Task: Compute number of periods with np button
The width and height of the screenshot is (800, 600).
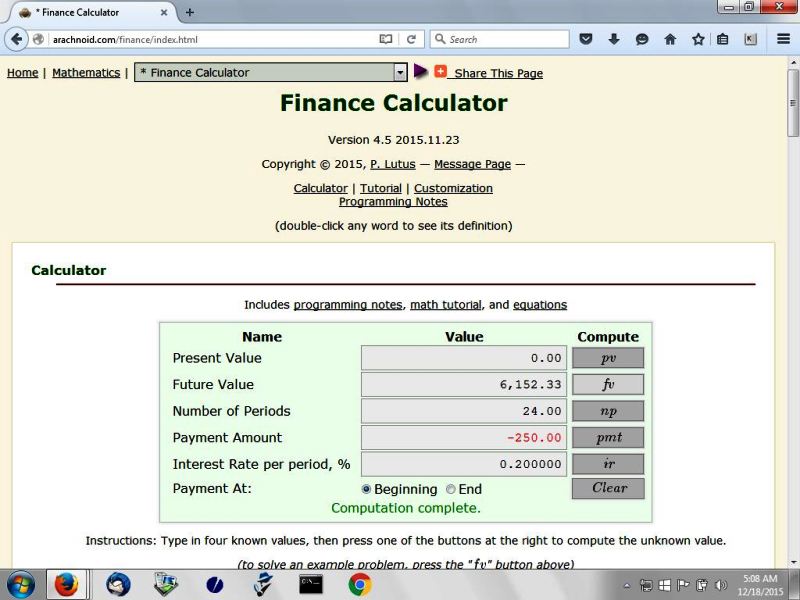Action: pos(608,411)
